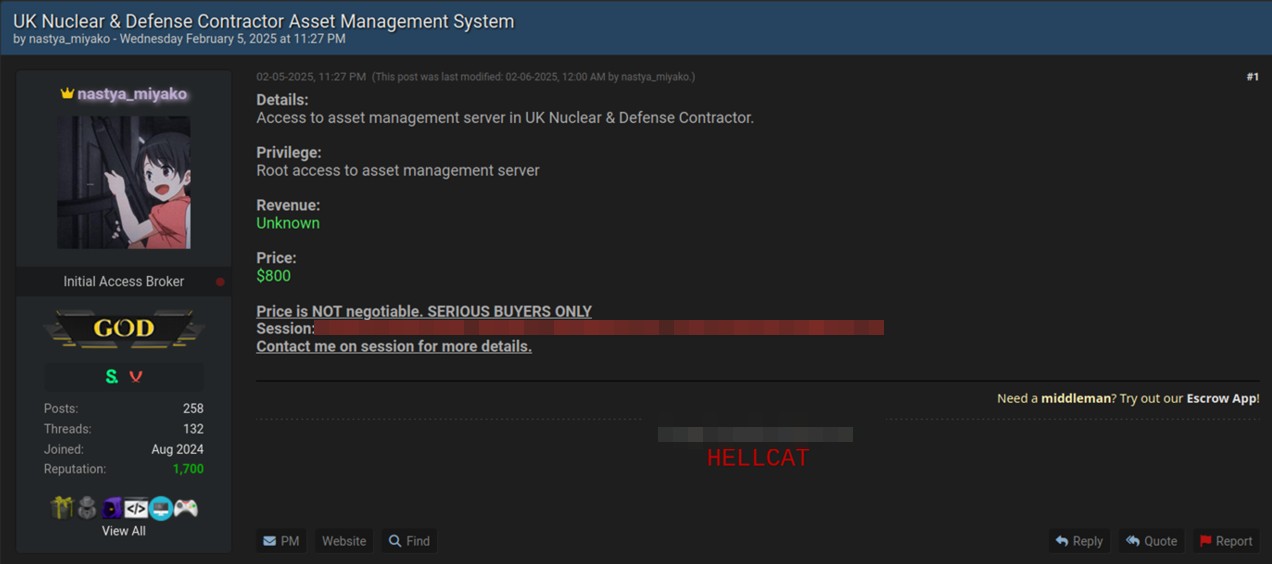1272x564 pixels.
Task: View All awards for this user
Action: (x=123, y=531)
